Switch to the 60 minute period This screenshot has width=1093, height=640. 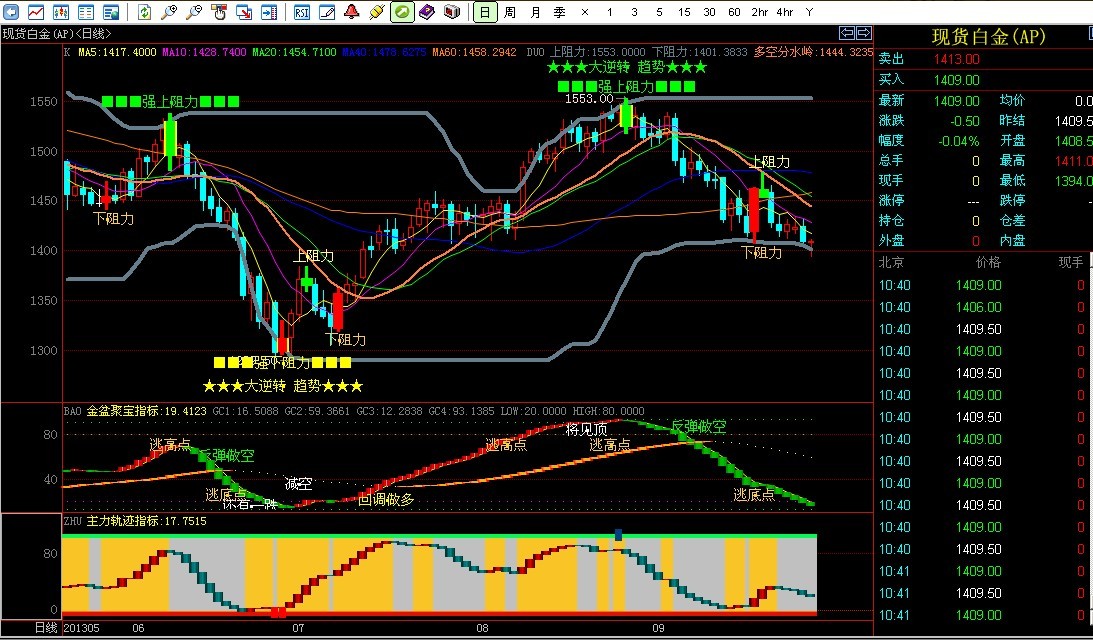[x=735, y=12]
